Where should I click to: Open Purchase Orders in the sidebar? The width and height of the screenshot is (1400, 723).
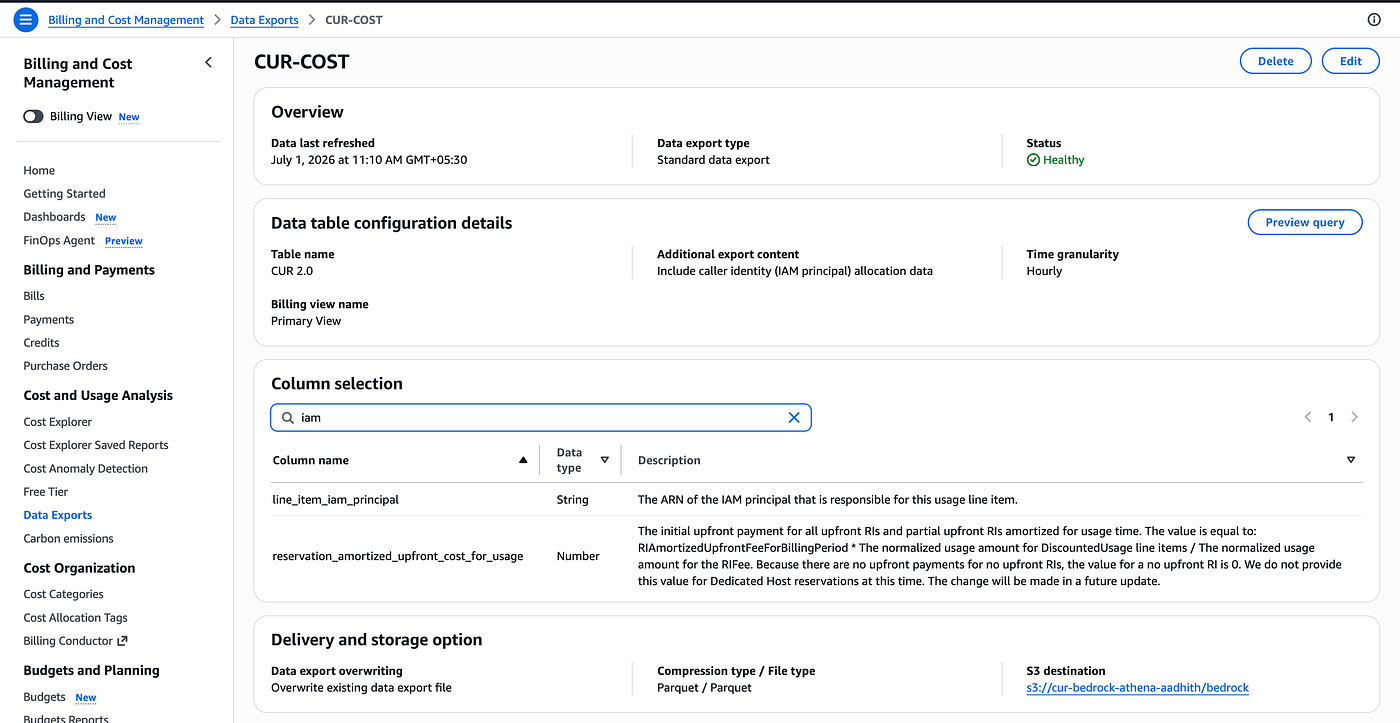coord(65,366)
